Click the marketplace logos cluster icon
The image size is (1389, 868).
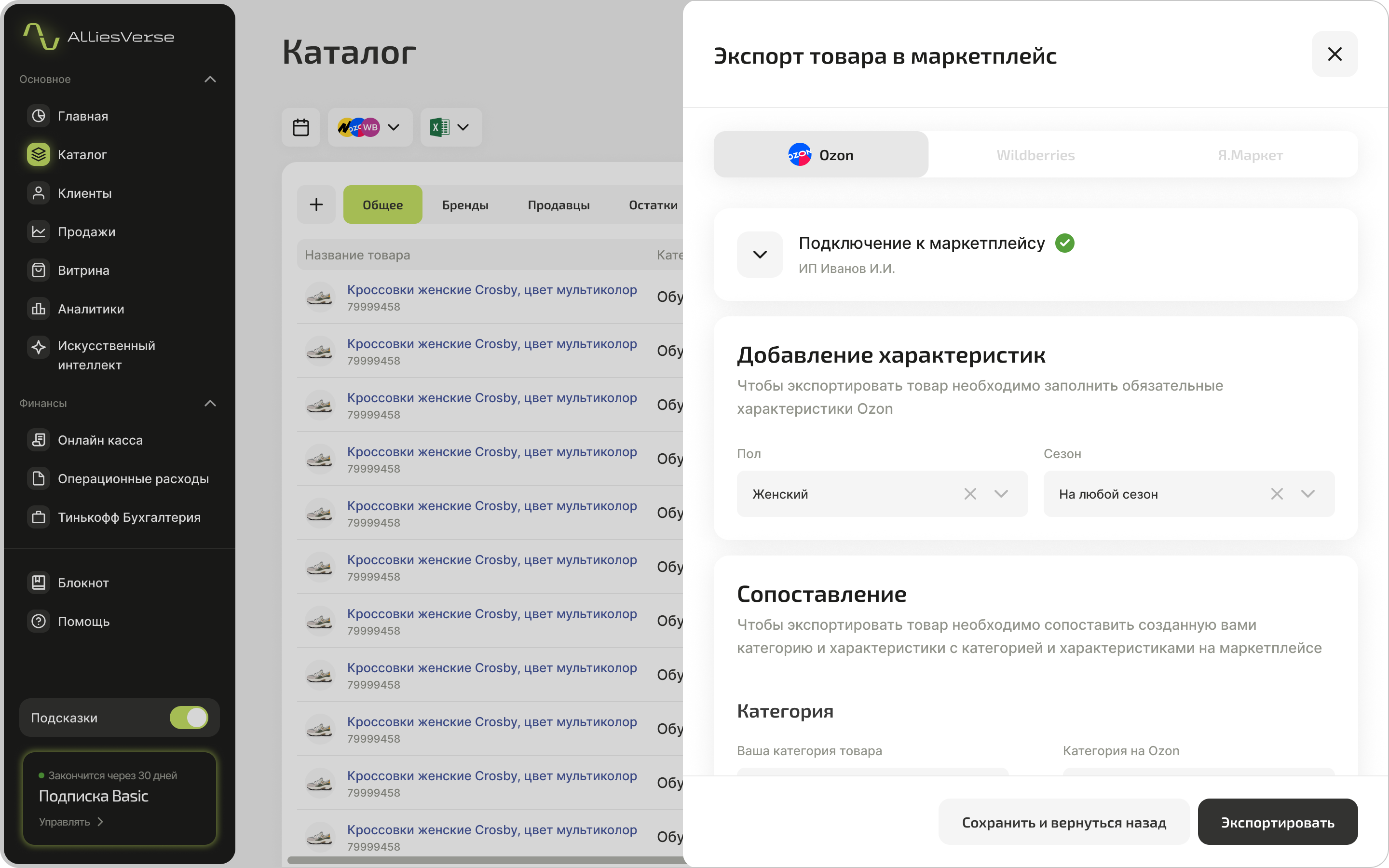click(x=359, y=127)
